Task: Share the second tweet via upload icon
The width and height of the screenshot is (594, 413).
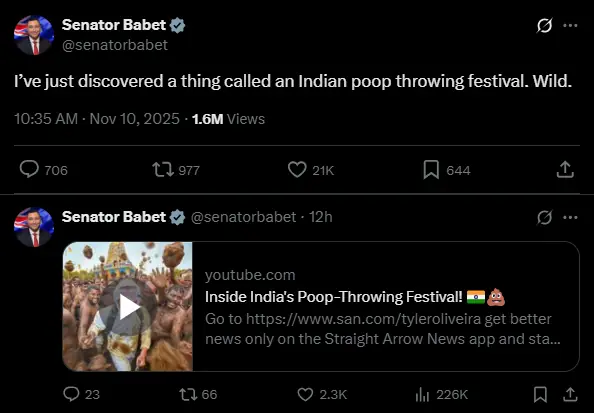Action: click(x=570, y=394)
